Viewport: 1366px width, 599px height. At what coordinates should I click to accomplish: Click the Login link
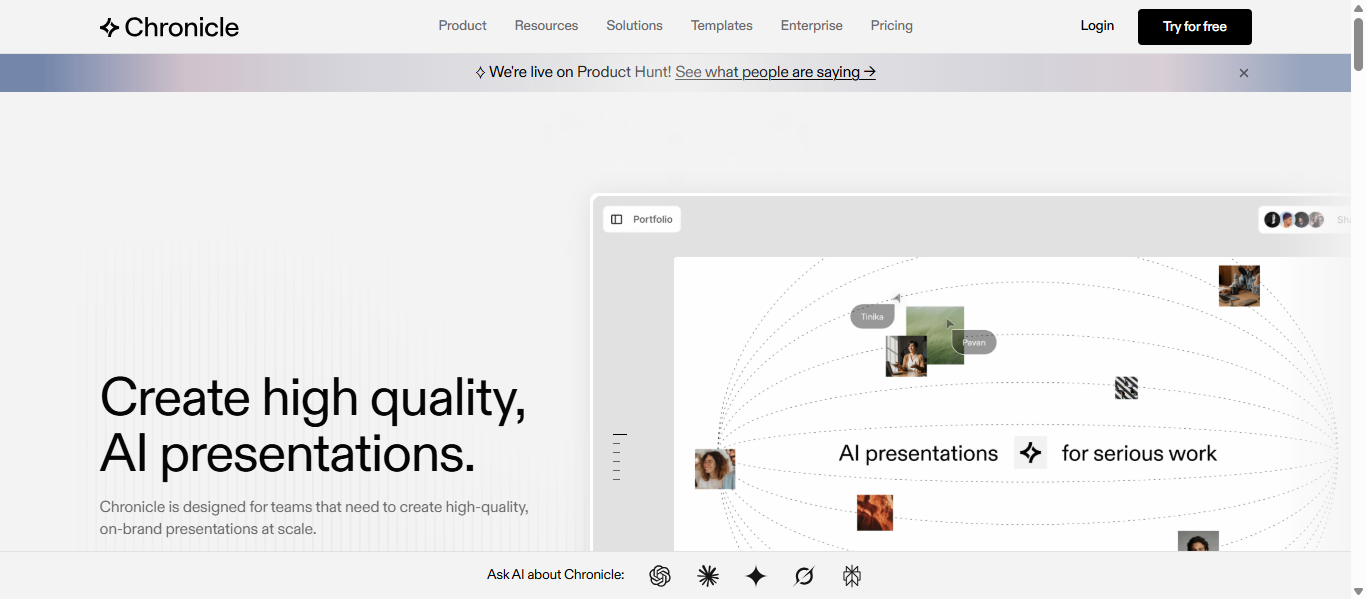1097,26
